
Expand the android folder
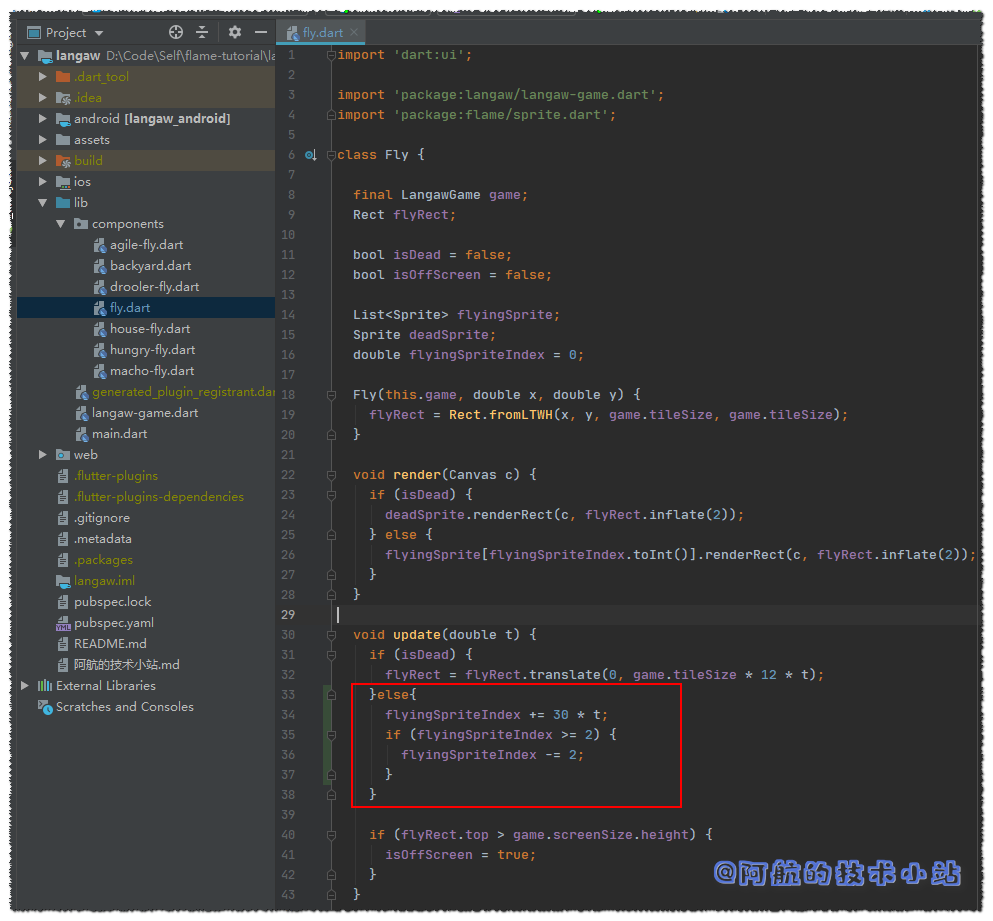coord(43,119)
